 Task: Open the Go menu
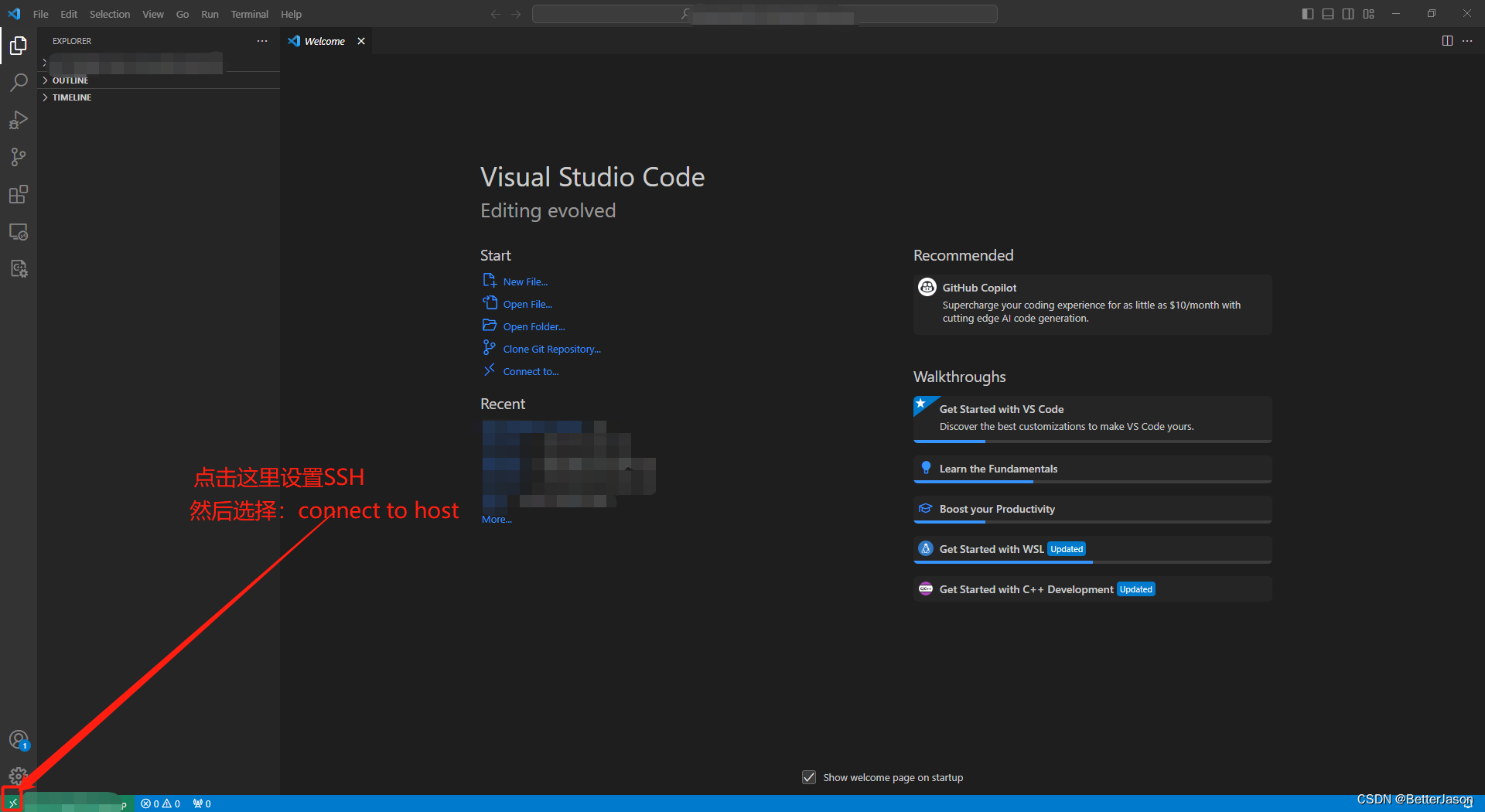point(183,14)
